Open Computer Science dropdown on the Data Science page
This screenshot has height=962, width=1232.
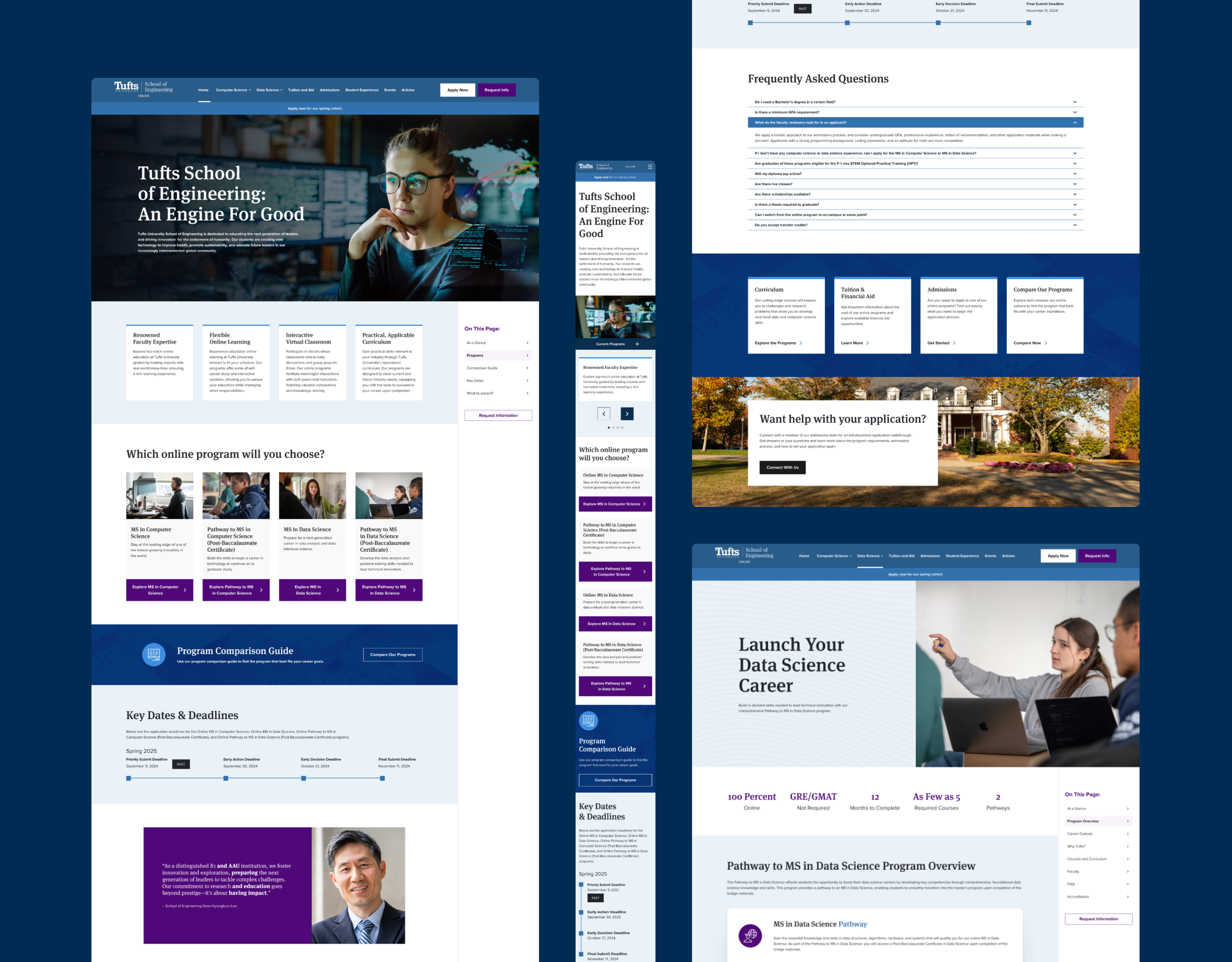834,556
